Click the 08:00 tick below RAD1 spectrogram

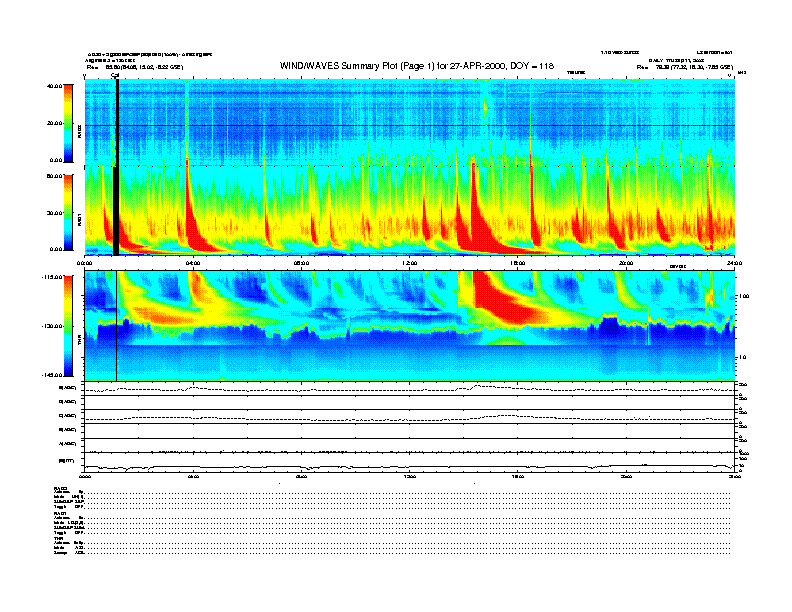(301, 263)
